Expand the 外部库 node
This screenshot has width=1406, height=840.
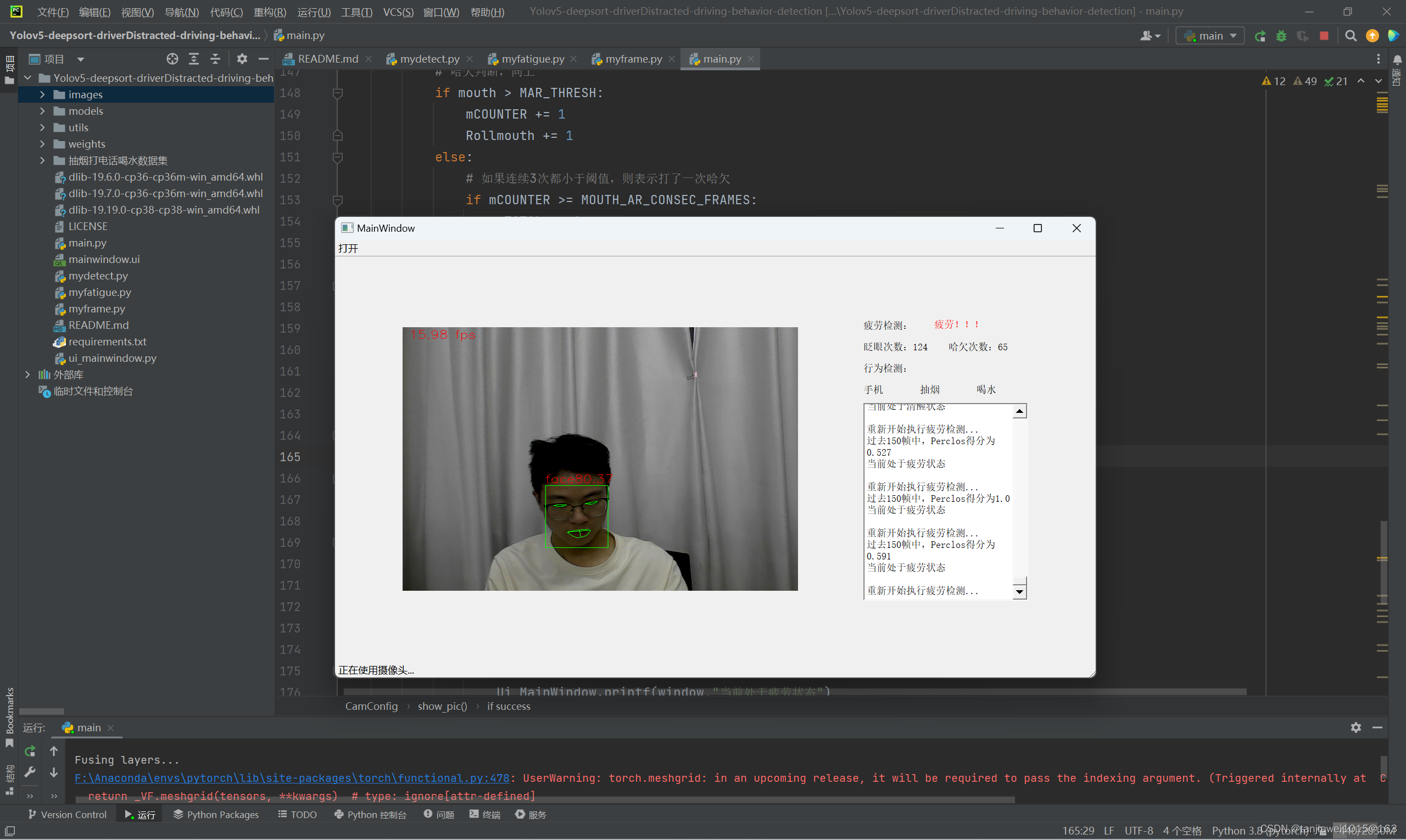[28, 375]
